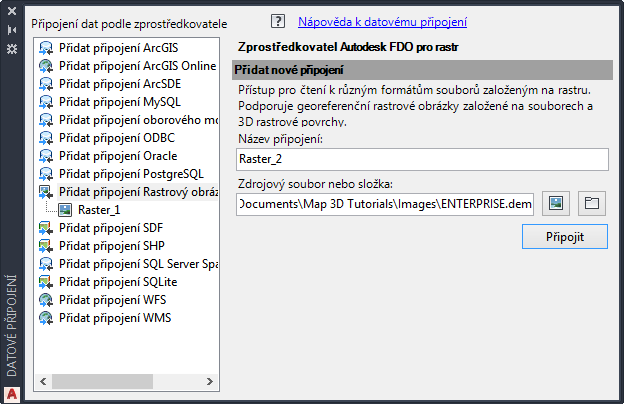Select Přidat připojení oborového modelu
This screenshot has height=404, width=624.
click(138, 120)
